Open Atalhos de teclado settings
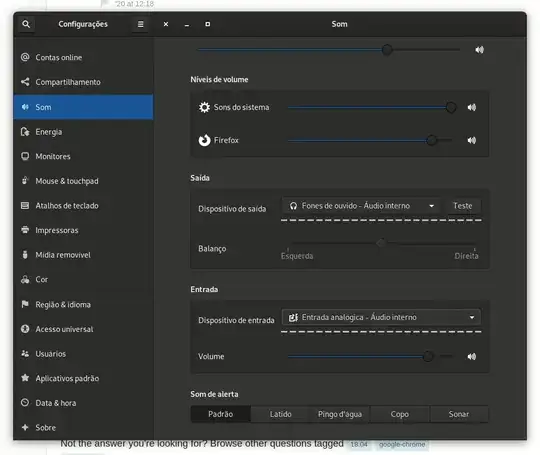 coord(83,206)
